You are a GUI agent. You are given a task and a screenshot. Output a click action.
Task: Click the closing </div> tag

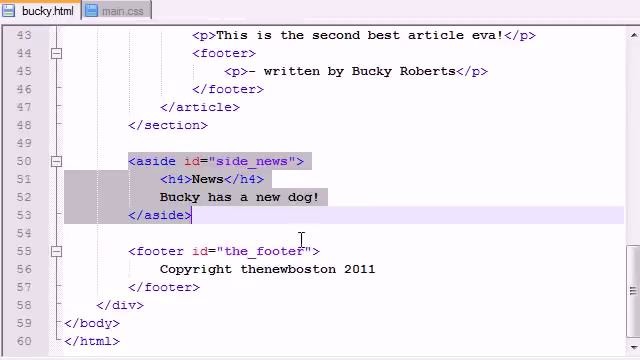120,305
